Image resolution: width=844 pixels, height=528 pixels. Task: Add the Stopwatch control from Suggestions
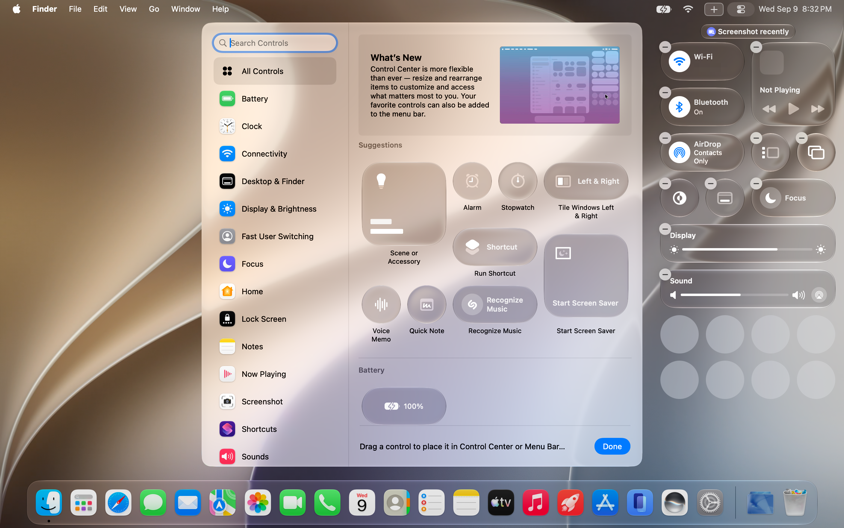pyautogui.click(x=517, y=181)
